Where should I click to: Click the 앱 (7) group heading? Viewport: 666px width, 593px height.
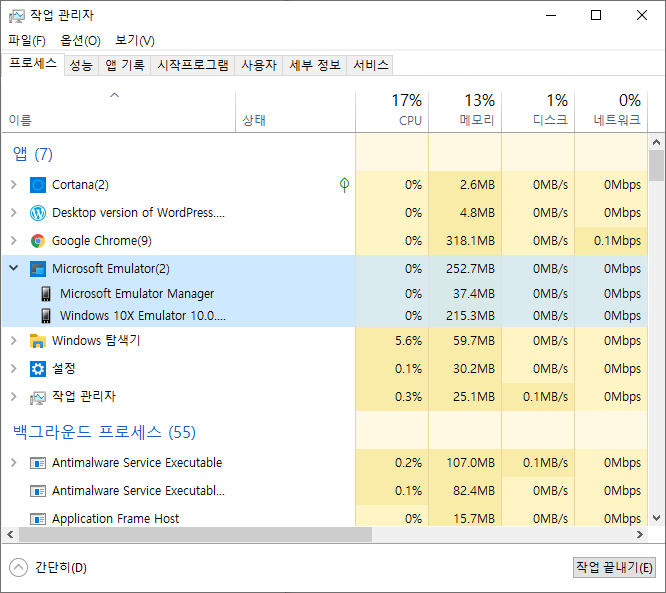point(33,154)
